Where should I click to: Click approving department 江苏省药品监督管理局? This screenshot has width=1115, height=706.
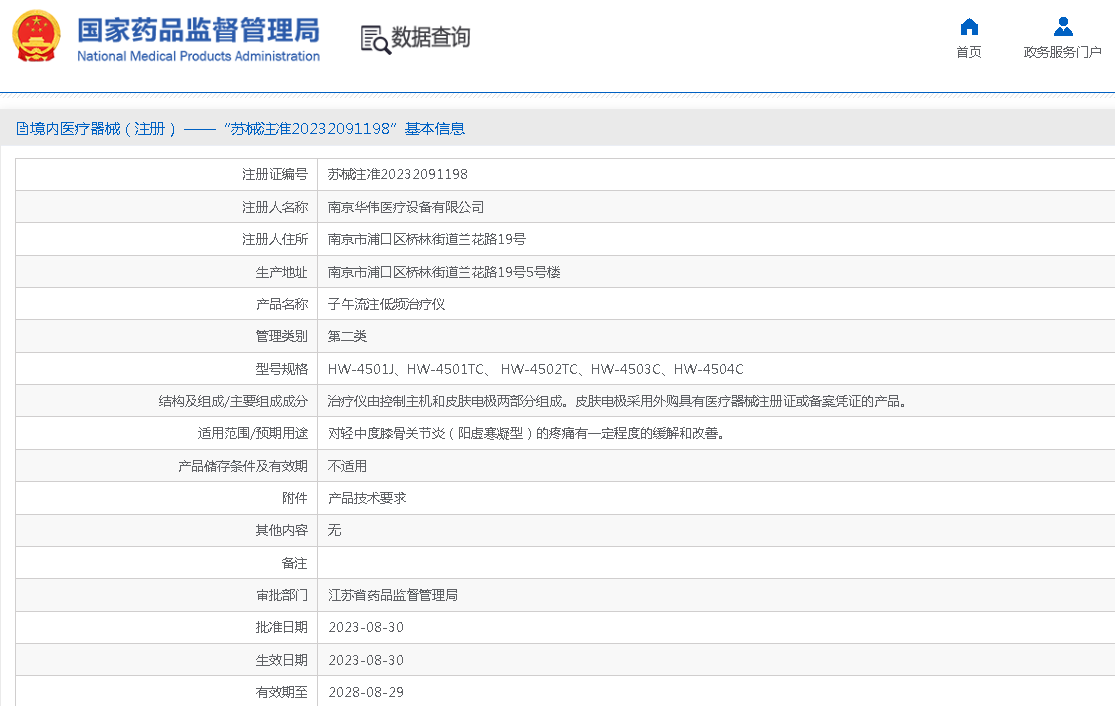coord(393,595)
